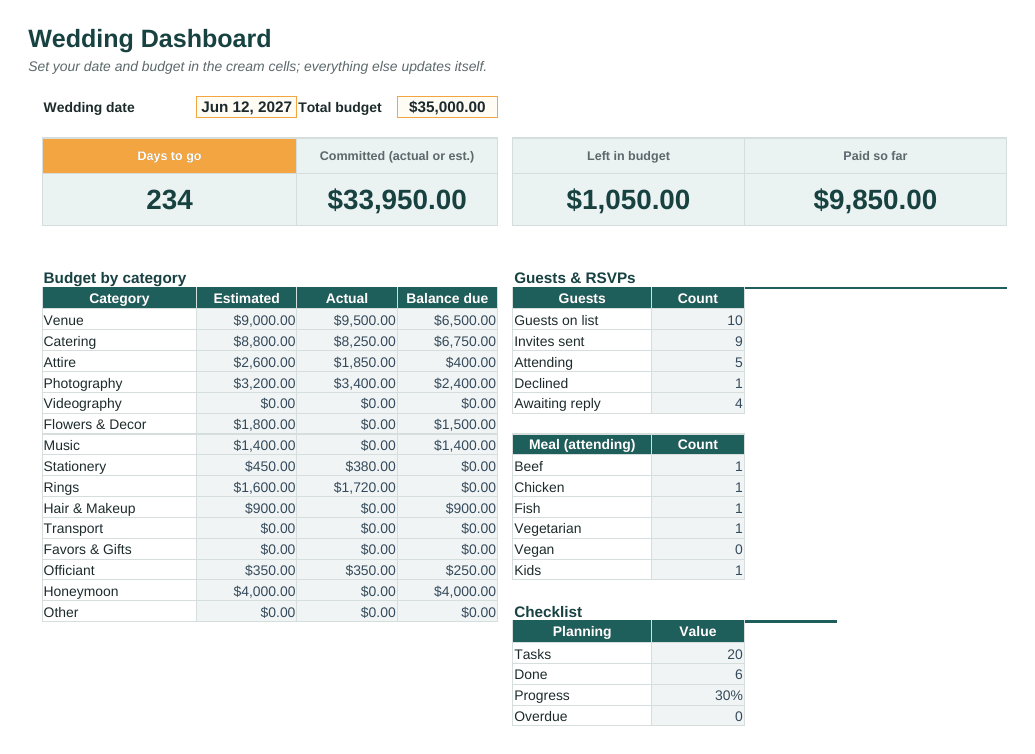Click the Estimated column header
1035x754 pixels.
click(246, 298)
